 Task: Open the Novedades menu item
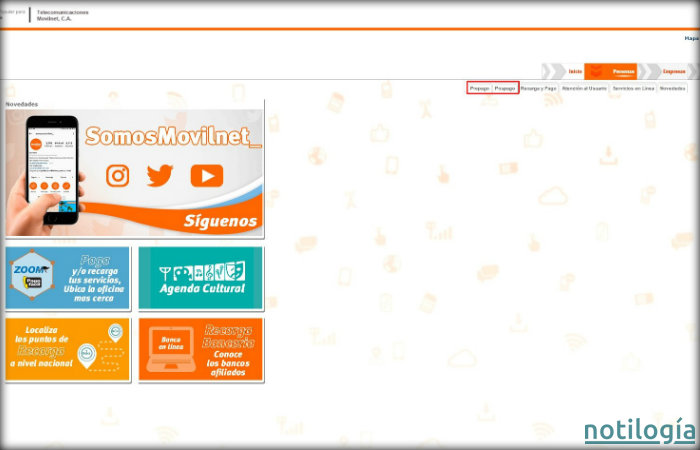[672, 88]
